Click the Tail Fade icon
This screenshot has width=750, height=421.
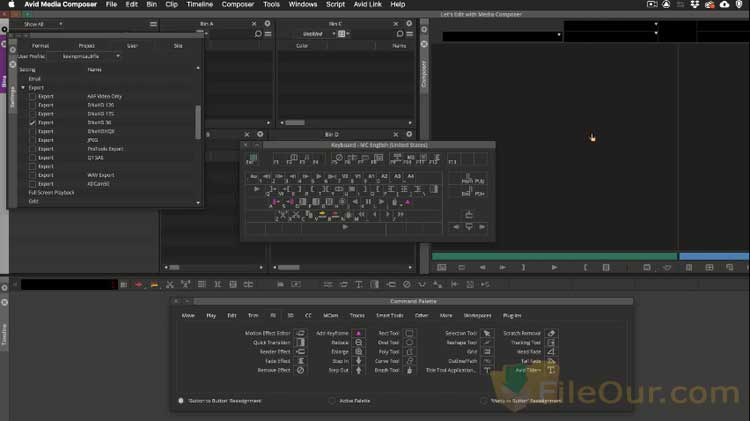(x=551, y=361)
